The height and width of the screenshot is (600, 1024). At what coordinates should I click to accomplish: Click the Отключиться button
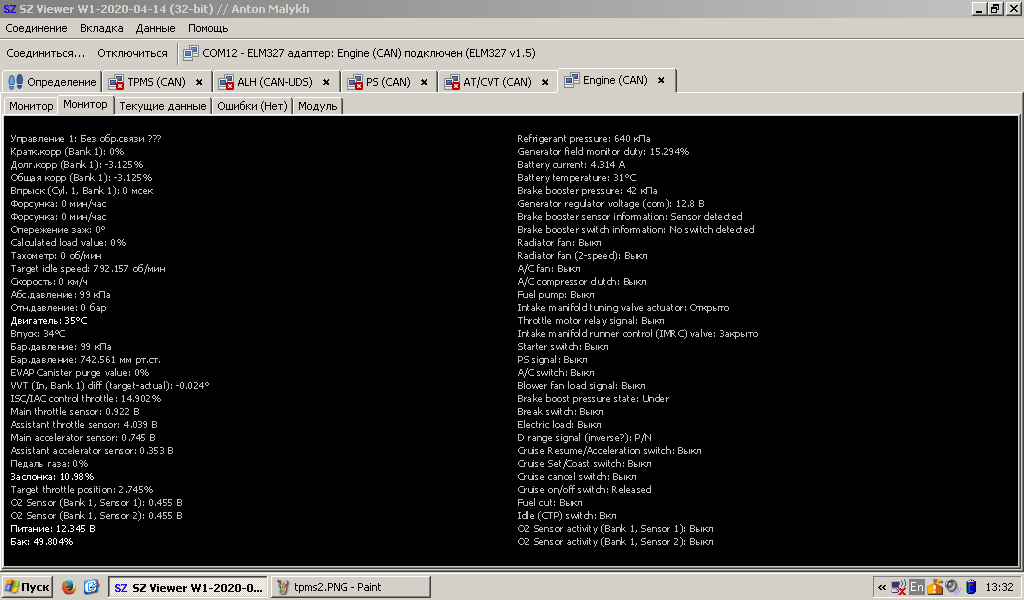pos(132,52)
